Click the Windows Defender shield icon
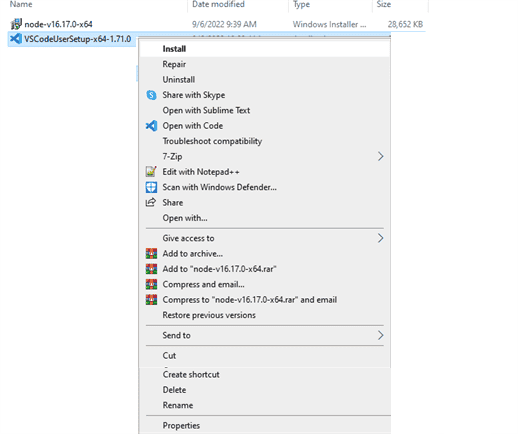The height and width of the screenshot is (434, 518). (151, 187)
